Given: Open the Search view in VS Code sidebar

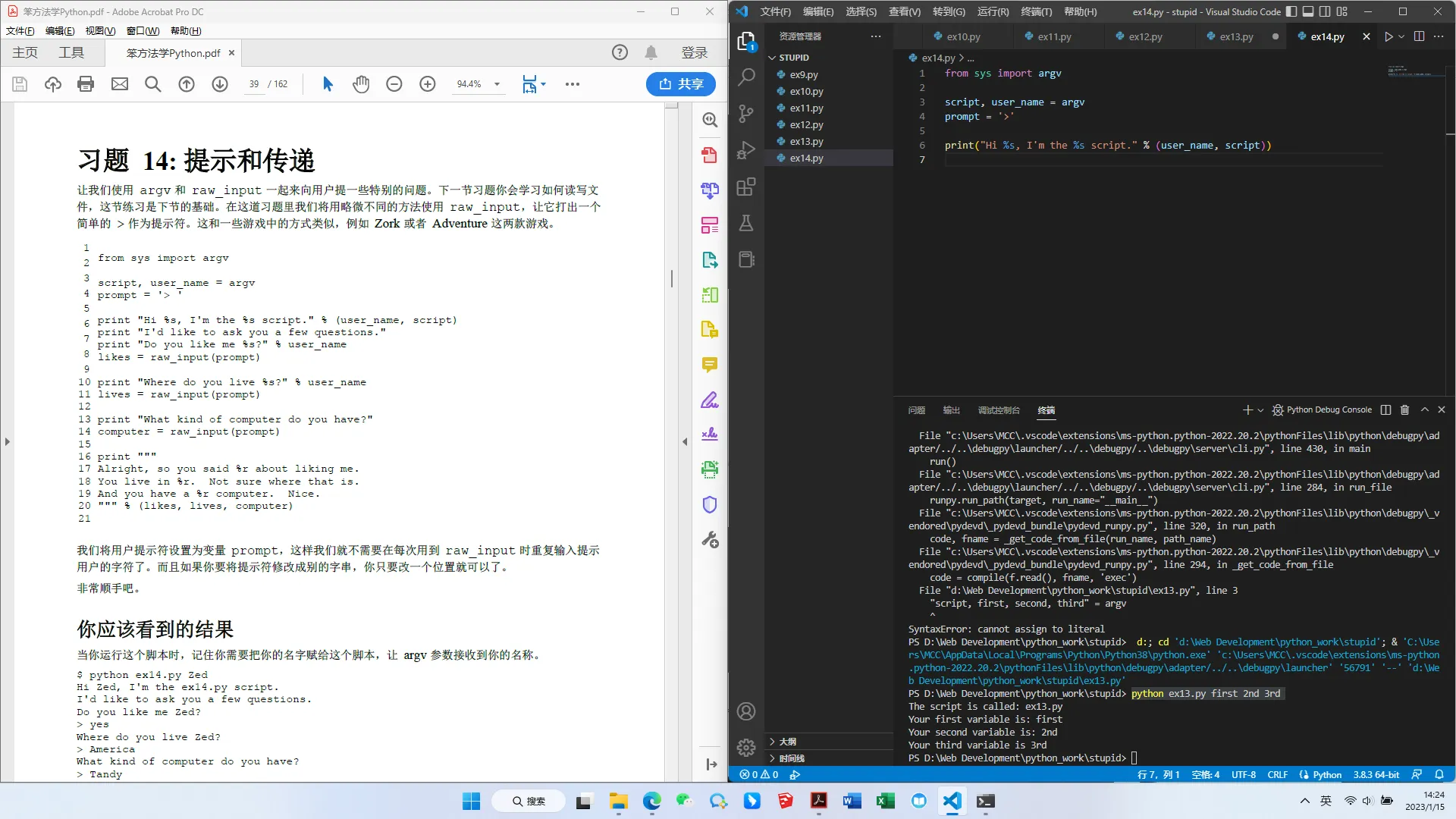Looking at the screenshot, I should pyautogui.click(x=747, y=77).
